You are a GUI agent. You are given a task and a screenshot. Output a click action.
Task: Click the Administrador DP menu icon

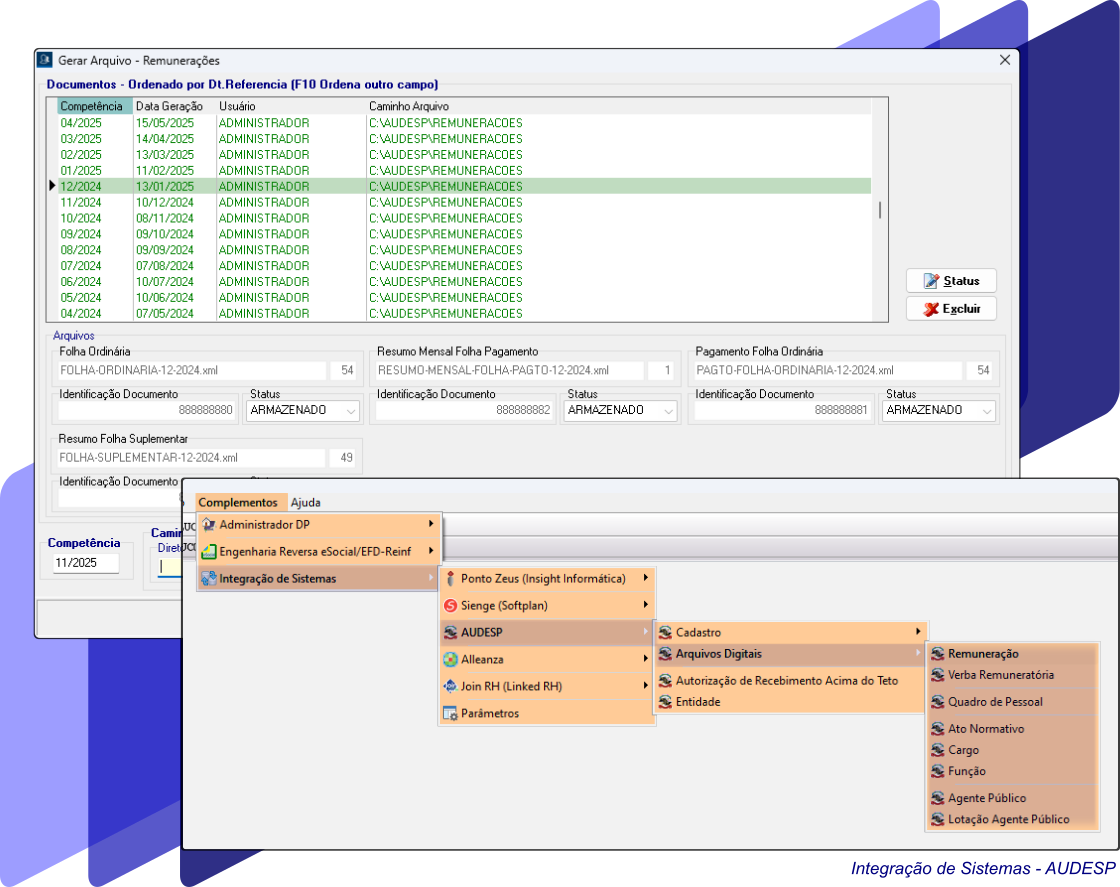[208, 524]
